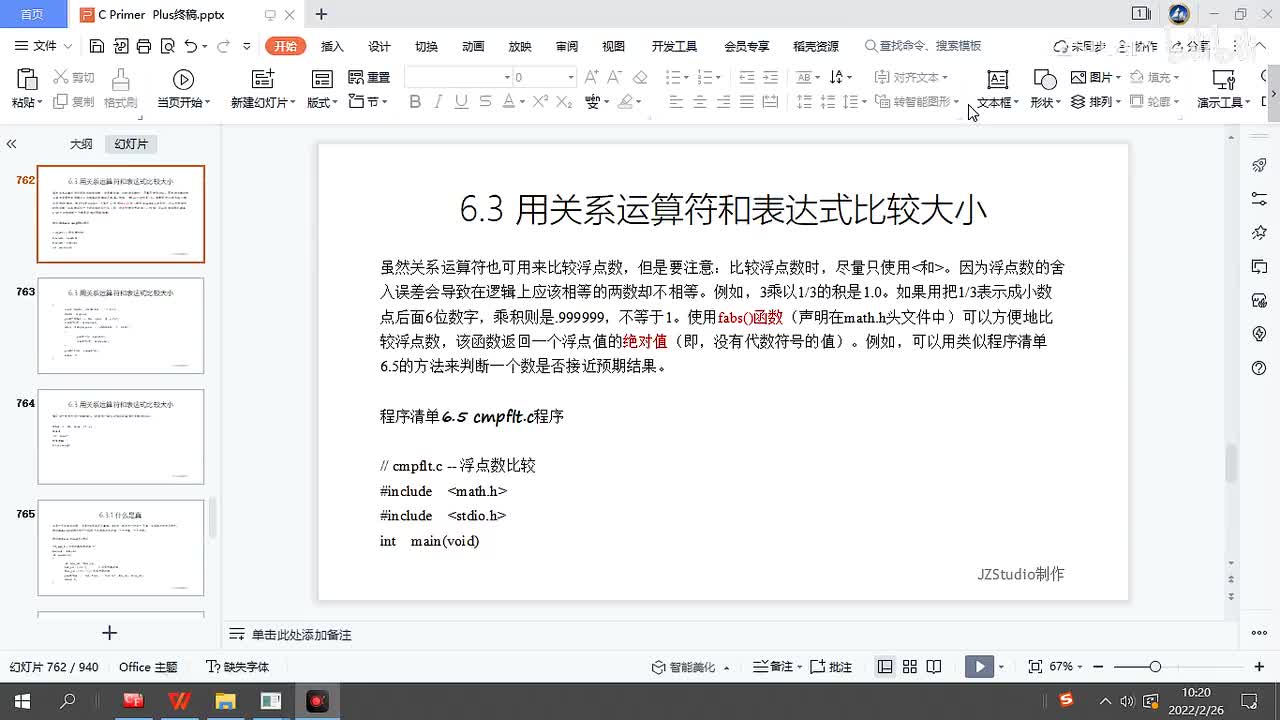Click 批注 comment button in status bar
The height and width of the screenshot is (720, 1280).
pos(830,666)
